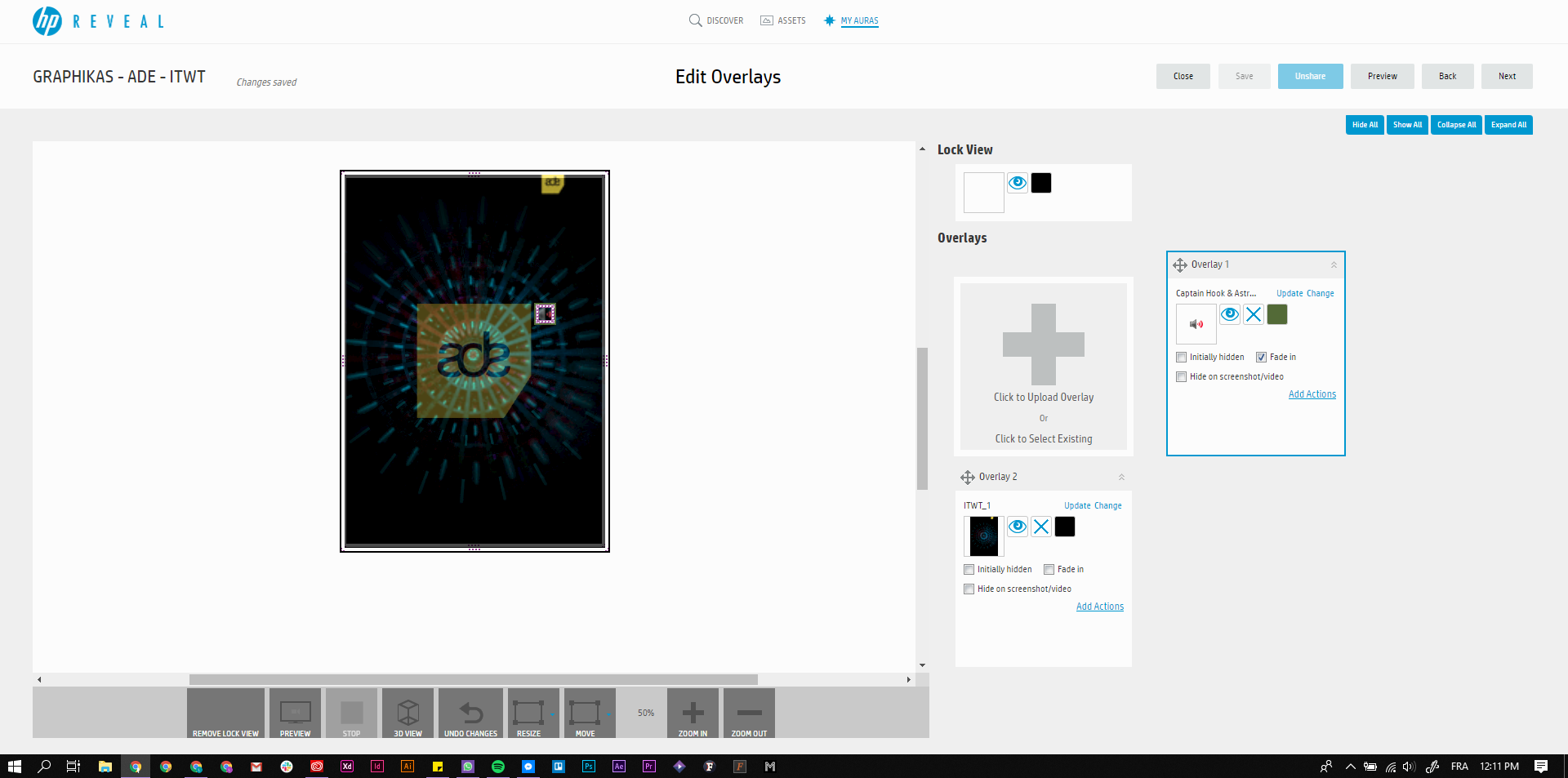Select the Lock View white thumbnail
Screen dimensions: 1568x778
tap(983, 193)
